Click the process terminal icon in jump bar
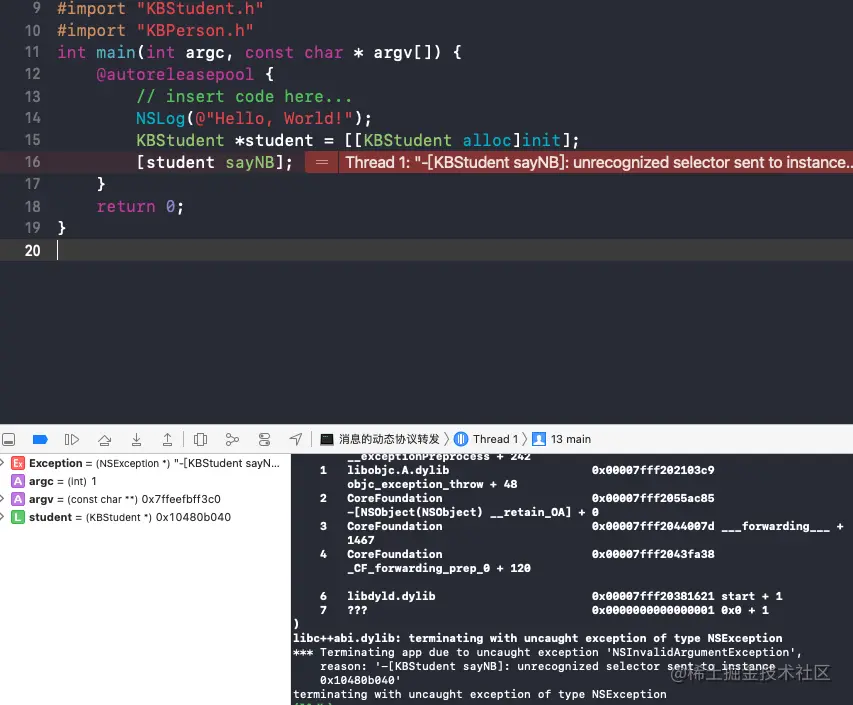This screenshot has width=853, height=705. coord(326,439)
